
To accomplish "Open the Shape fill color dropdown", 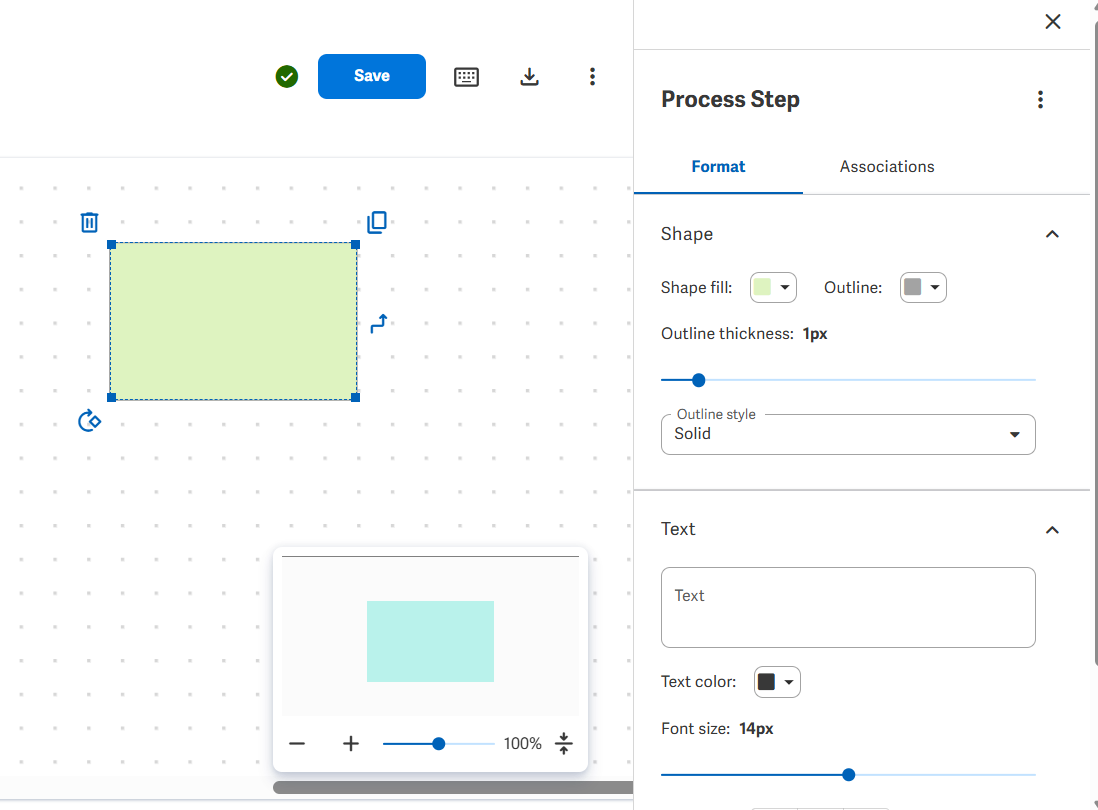I will [x=773, y=288].
